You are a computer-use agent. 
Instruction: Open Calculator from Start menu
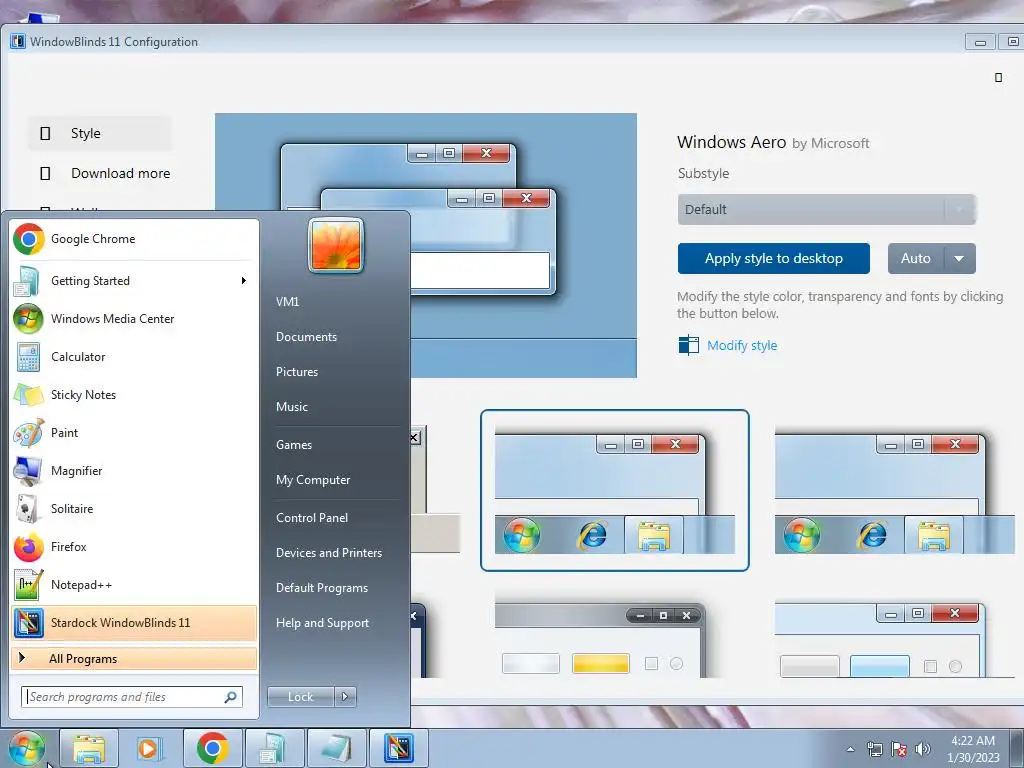(134, 357)
